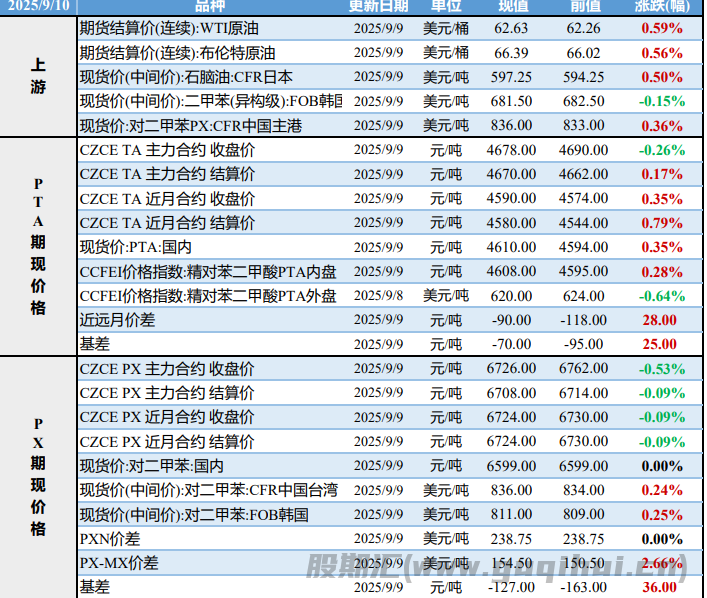The width and height of the screenshot is (707, 598).
Task: Select the -0.53% change cell
Action: click(x=662, y=368)
